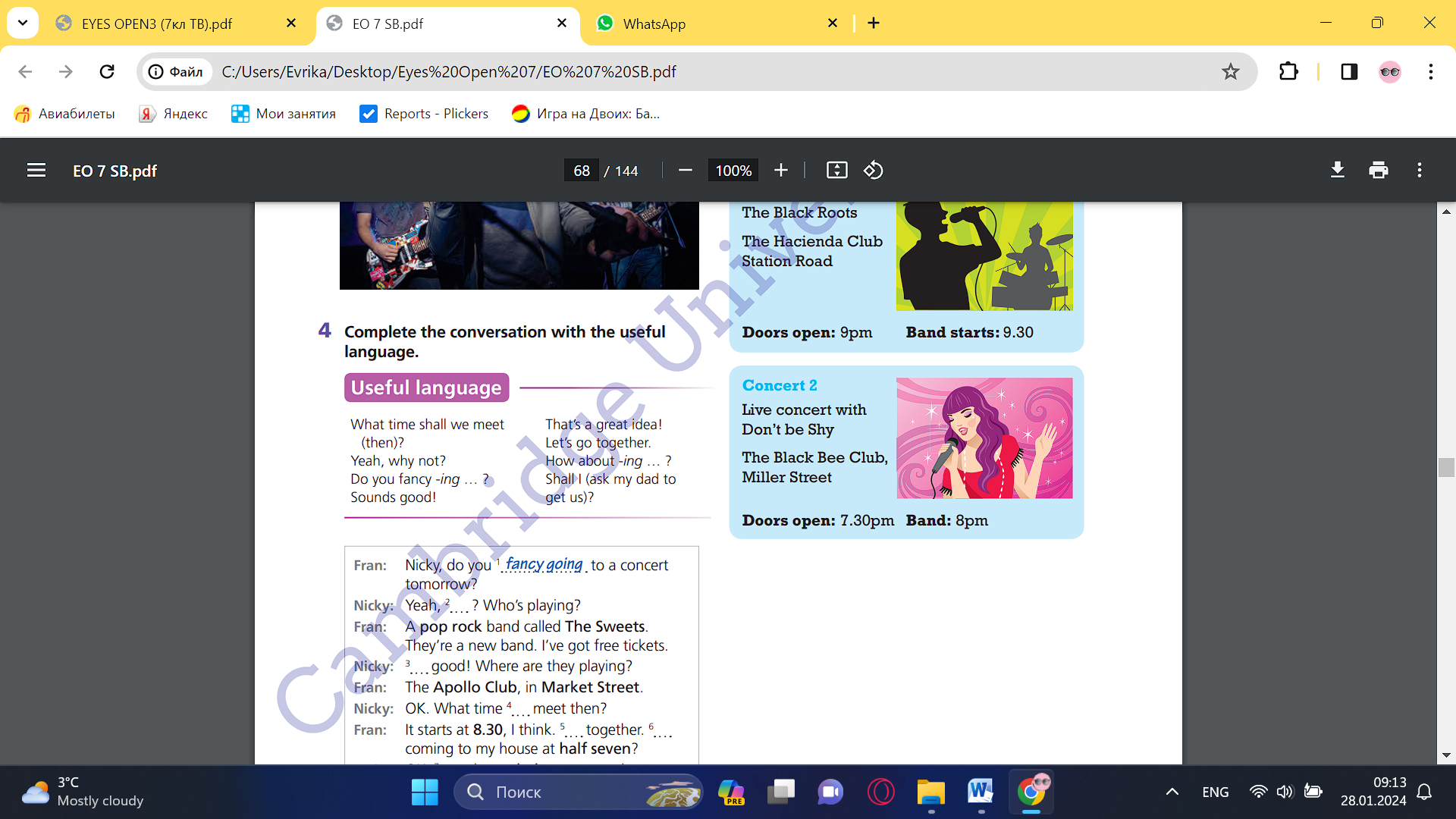Open Reports - Plickers bookmark
This screenshot has width=1456, height=819.
[425, 114]
